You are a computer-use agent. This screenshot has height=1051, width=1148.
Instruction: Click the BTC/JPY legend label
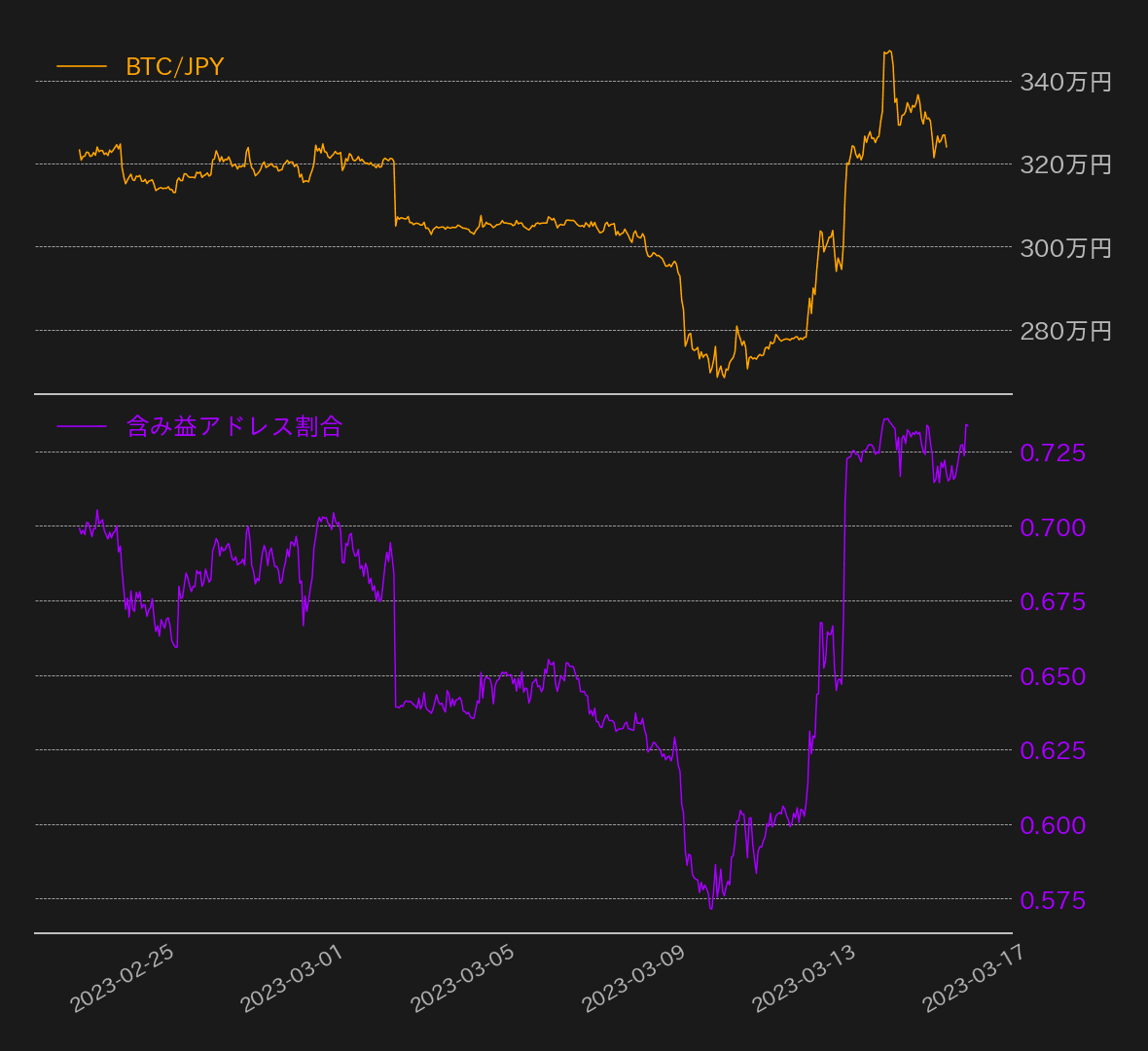pos(175,66)
